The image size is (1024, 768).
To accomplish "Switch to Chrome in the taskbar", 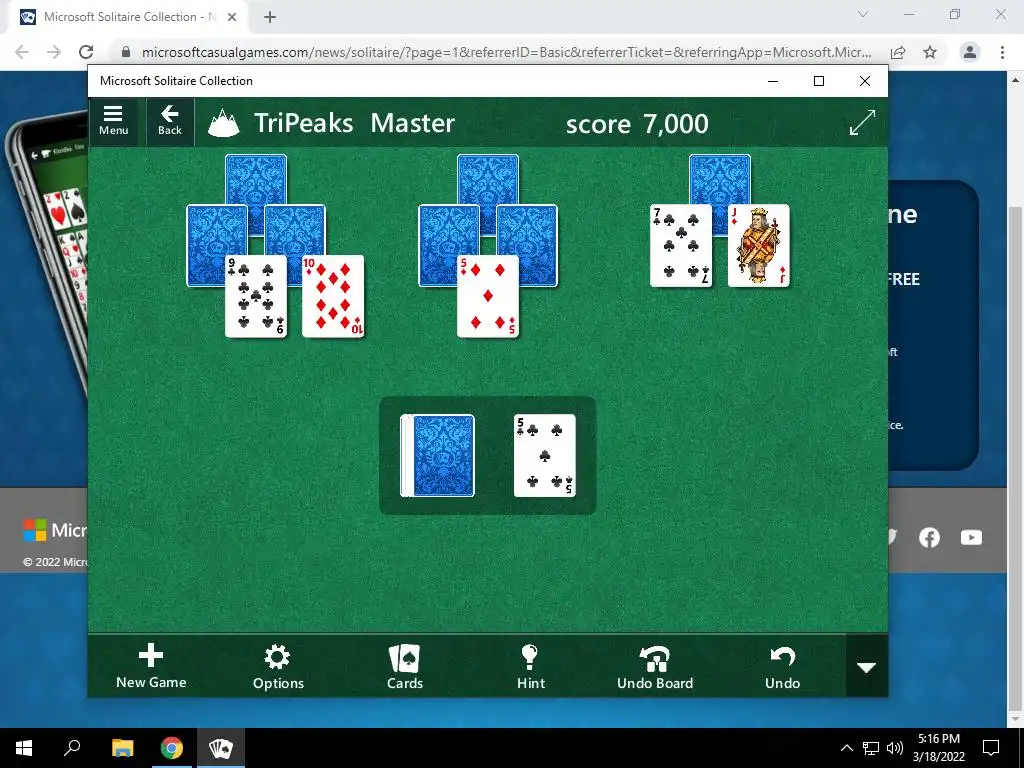I will pyautogui.click(x=172, y=748).
